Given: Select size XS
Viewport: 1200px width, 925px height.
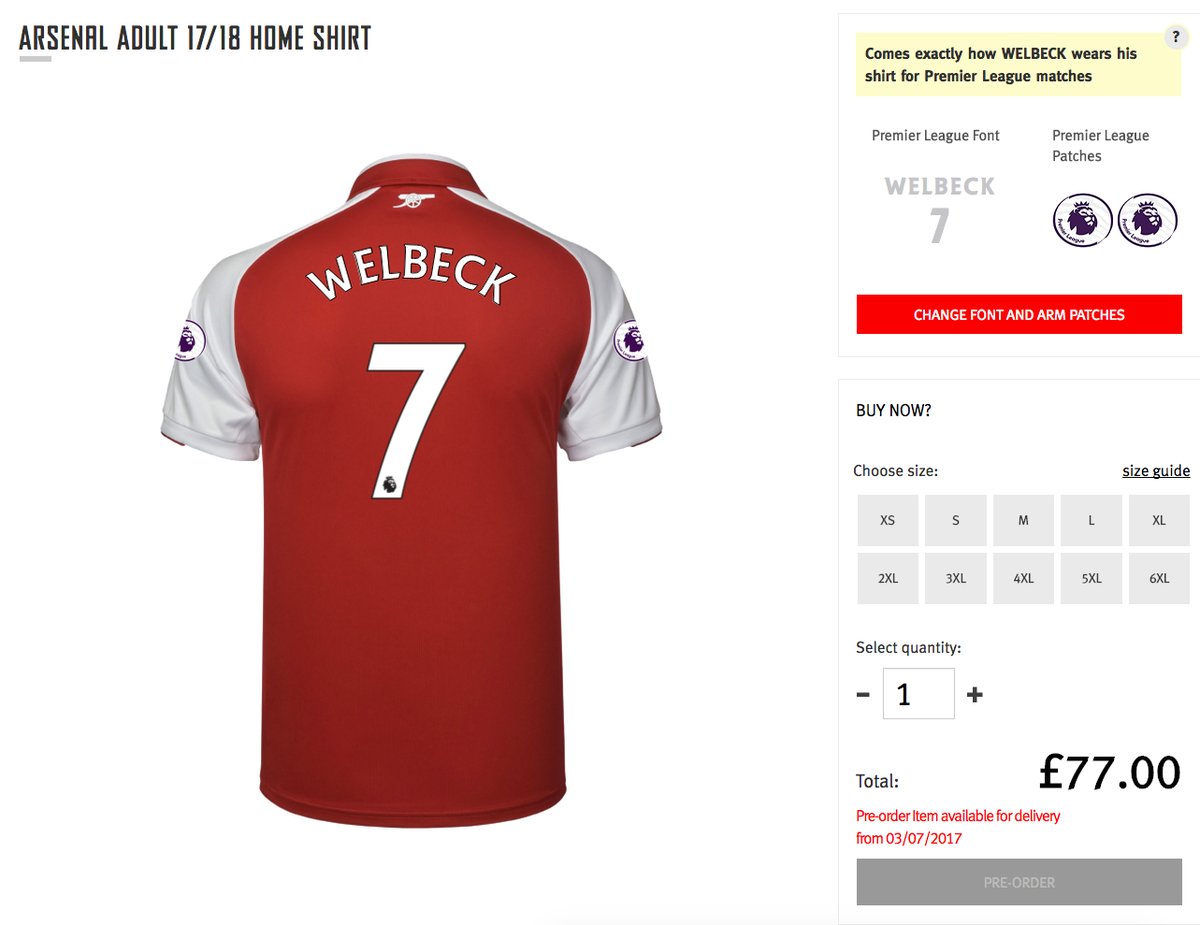Looking at the screenshot, I should [x=888, y=521].
